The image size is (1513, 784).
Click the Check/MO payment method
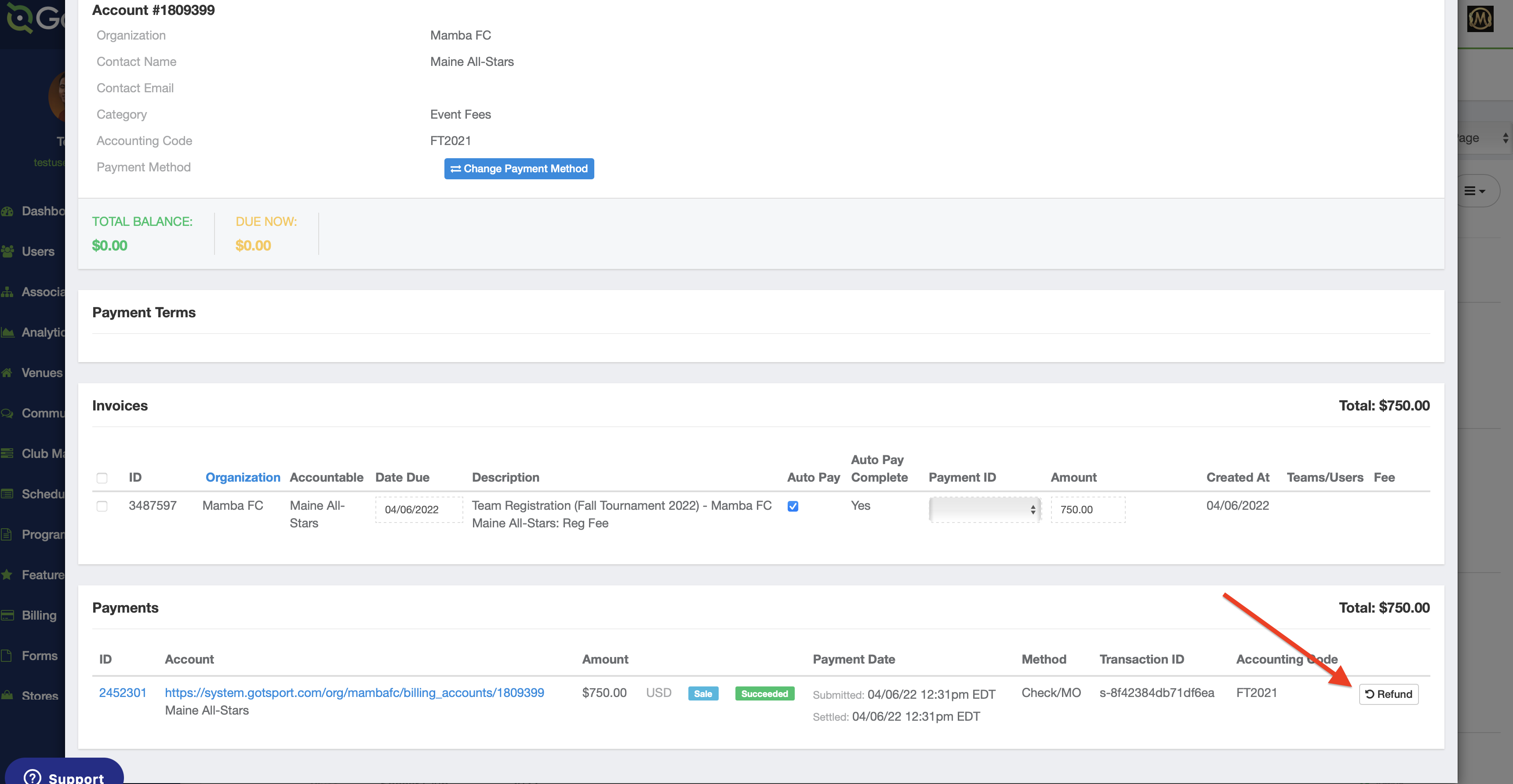coord(1051,693)
